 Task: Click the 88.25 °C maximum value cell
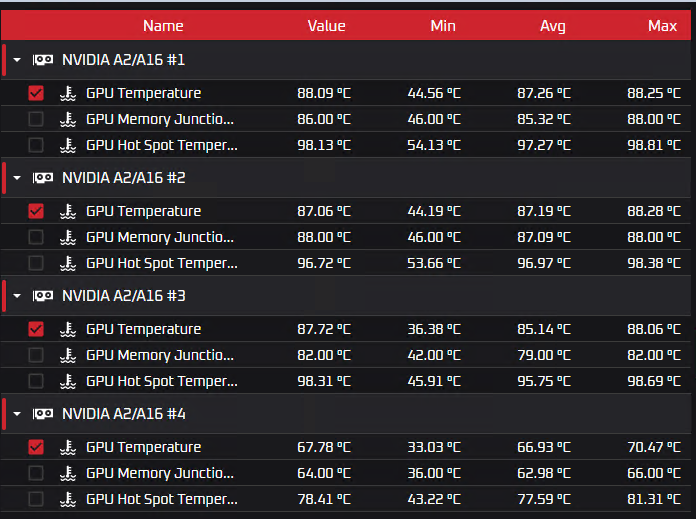654,93
